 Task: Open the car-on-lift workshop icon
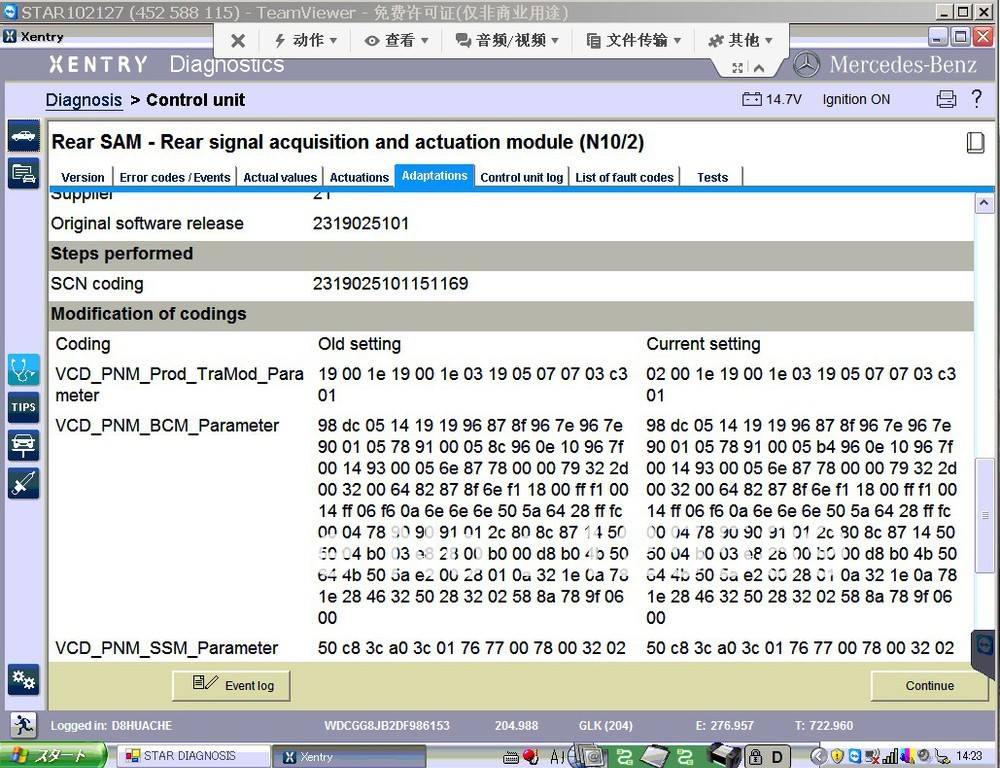point(24,445)
